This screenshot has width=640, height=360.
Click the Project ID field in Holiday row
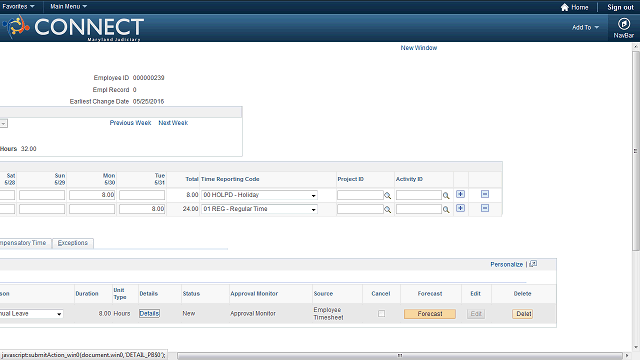click(360, 195)
